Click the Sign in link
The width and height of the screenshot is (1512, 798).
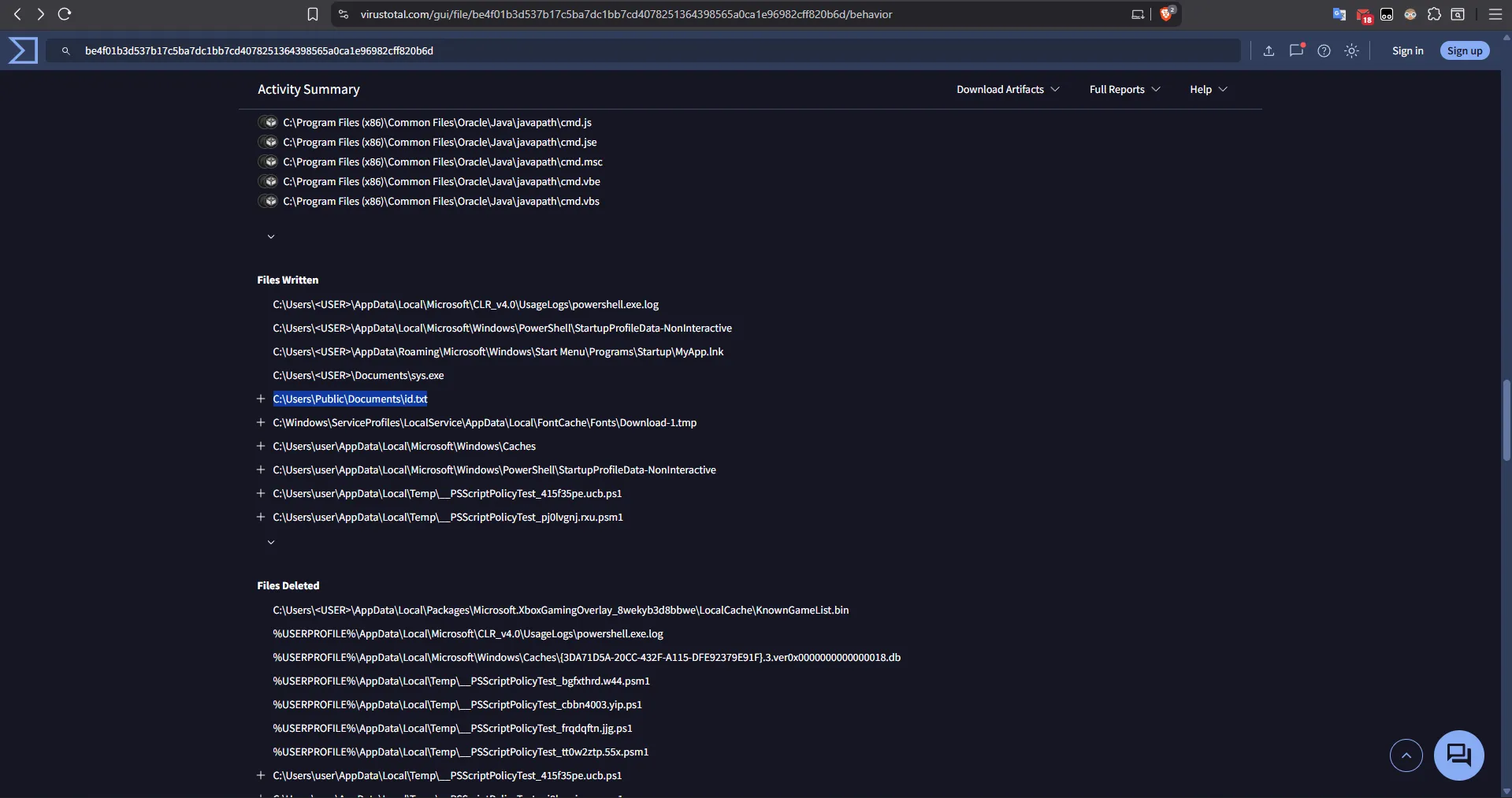click(x=1407, y=50)
